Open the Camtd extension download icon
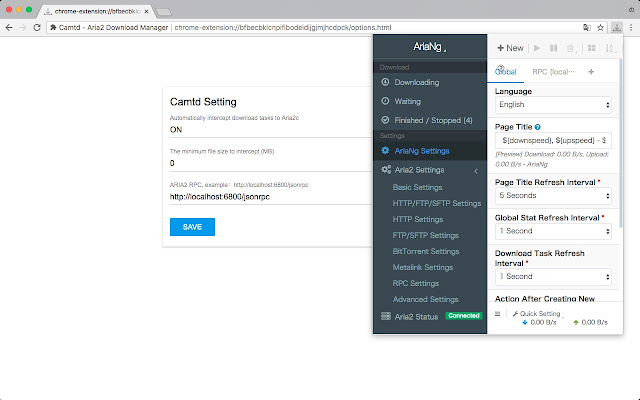 point(616,27)
